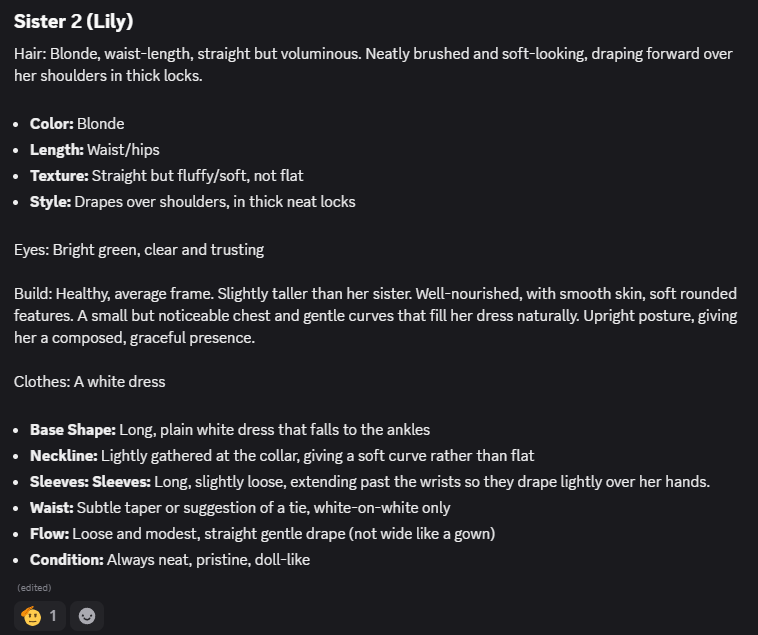Click the bold Color: label
This screenshot has width=758, height=635.
51,124
